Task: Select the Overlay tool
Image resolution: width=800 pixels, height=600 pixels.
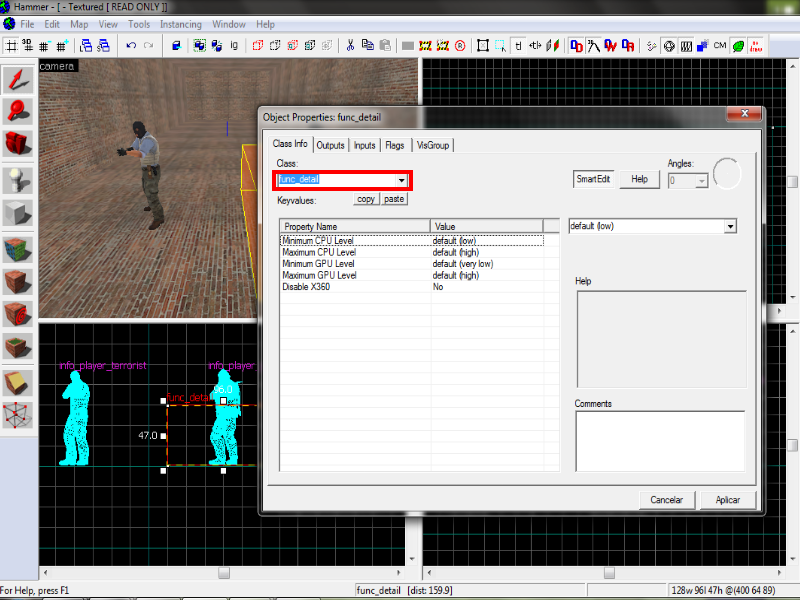Action: tap(18, 346)
